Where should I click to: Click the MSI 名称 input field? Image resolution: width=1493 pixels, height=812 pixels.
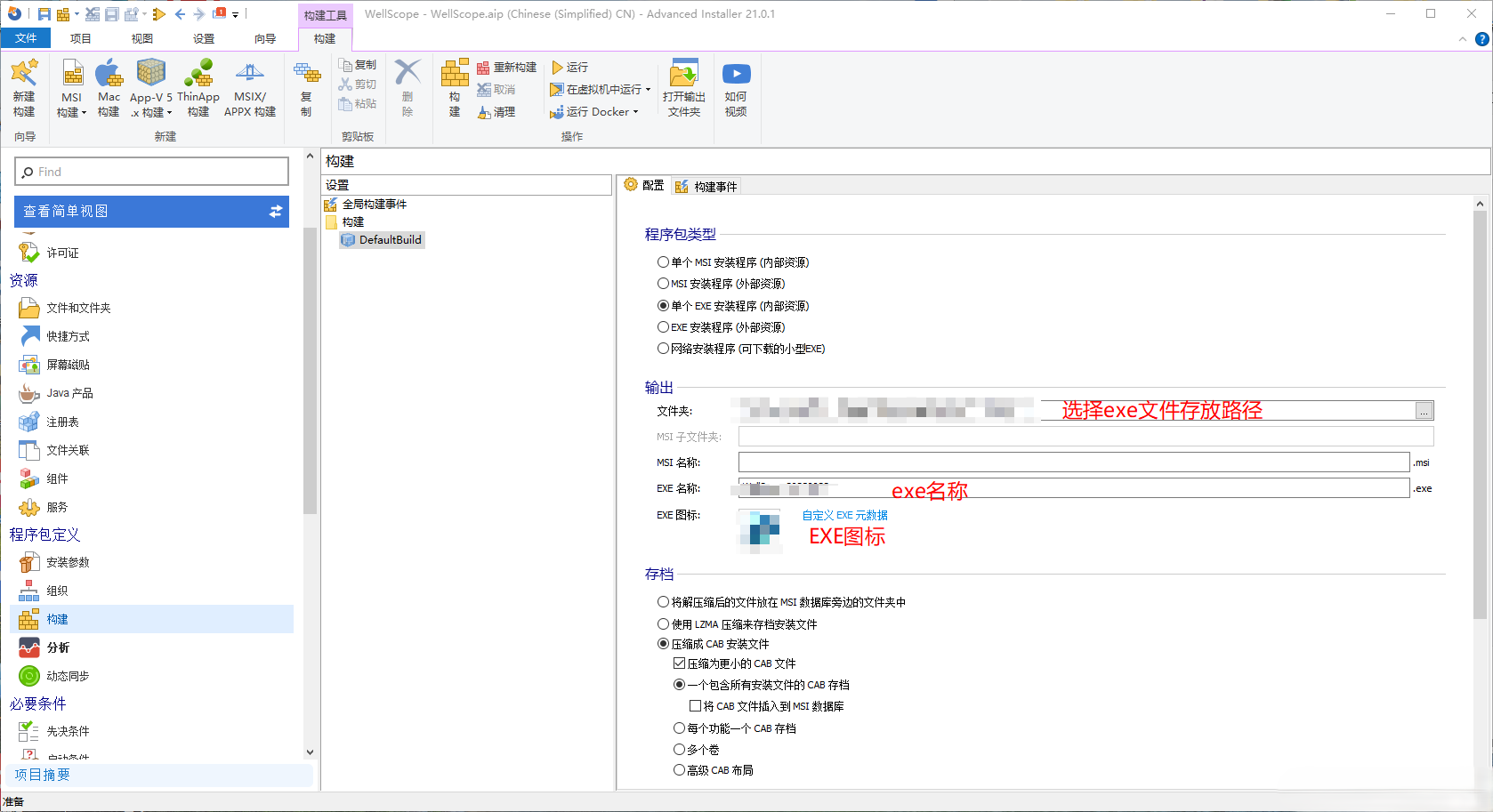[x=1074, y=462]
